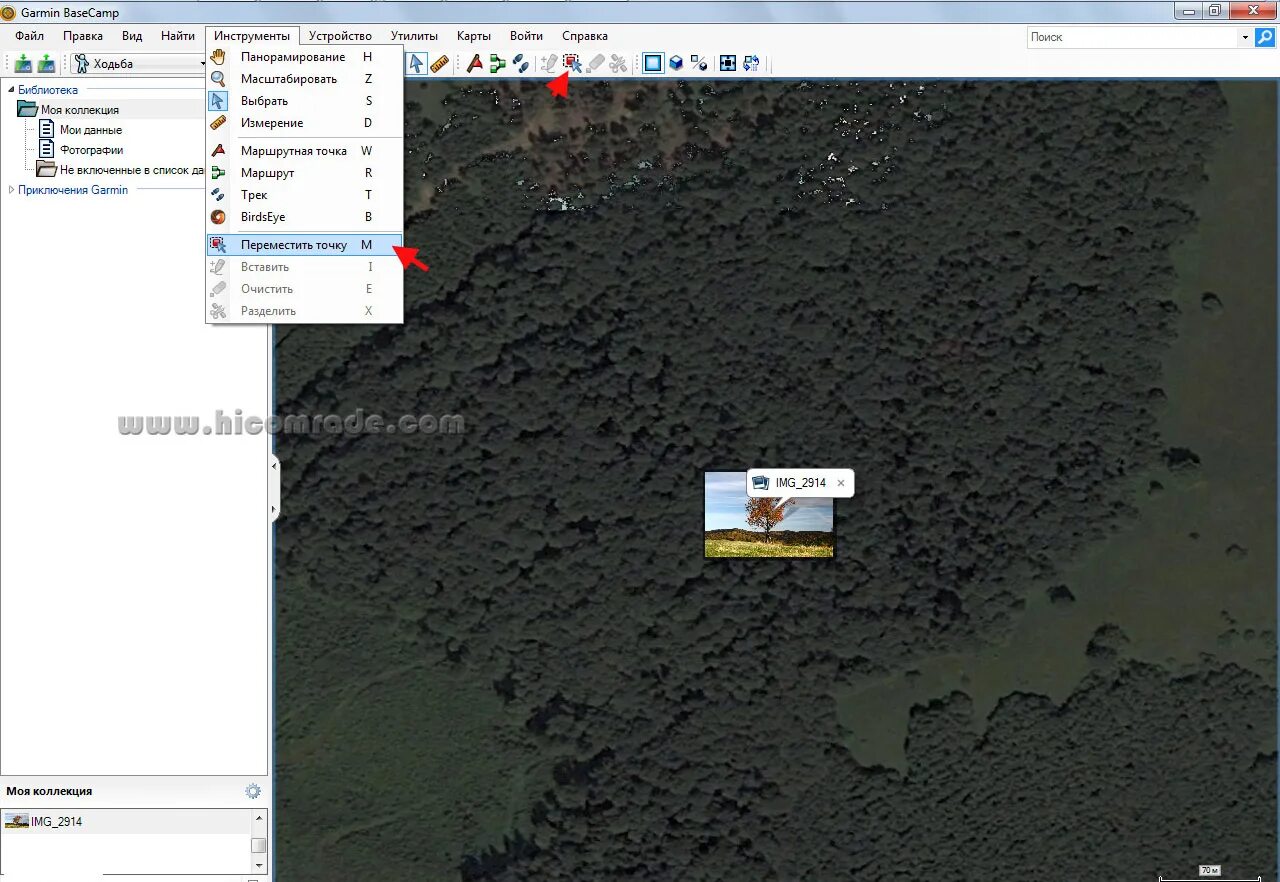Image resolution: width=1280 pixels, height=882 pixels.
Task: Select the Move Point tool in toolbar
Action: (x=572, y=64)
